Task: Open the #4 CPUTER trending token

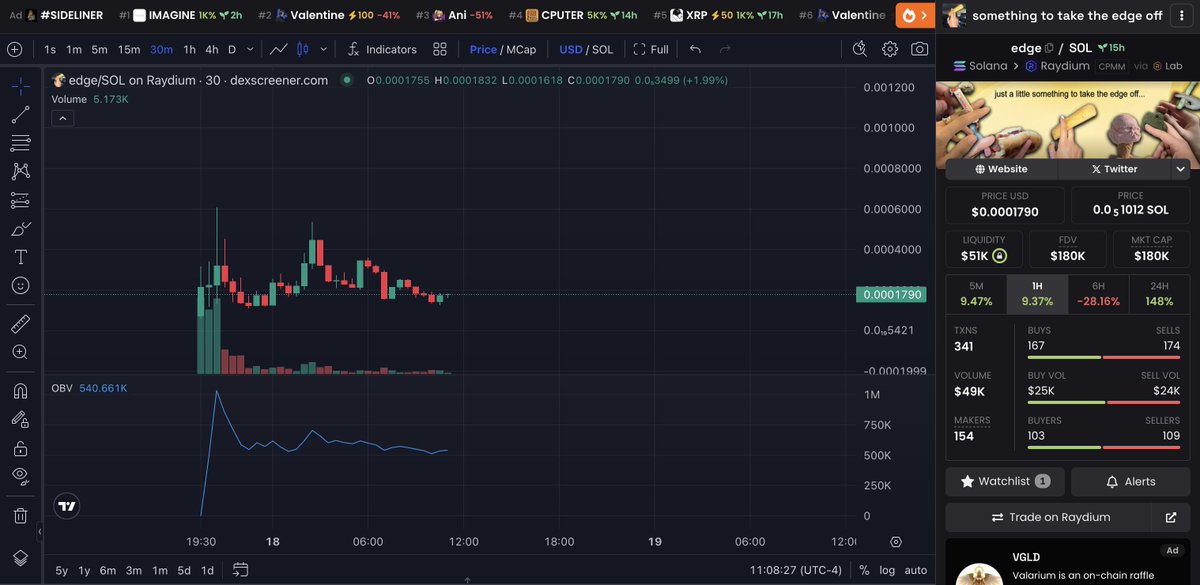Action: pyautogui.click(x=572, y=15)
